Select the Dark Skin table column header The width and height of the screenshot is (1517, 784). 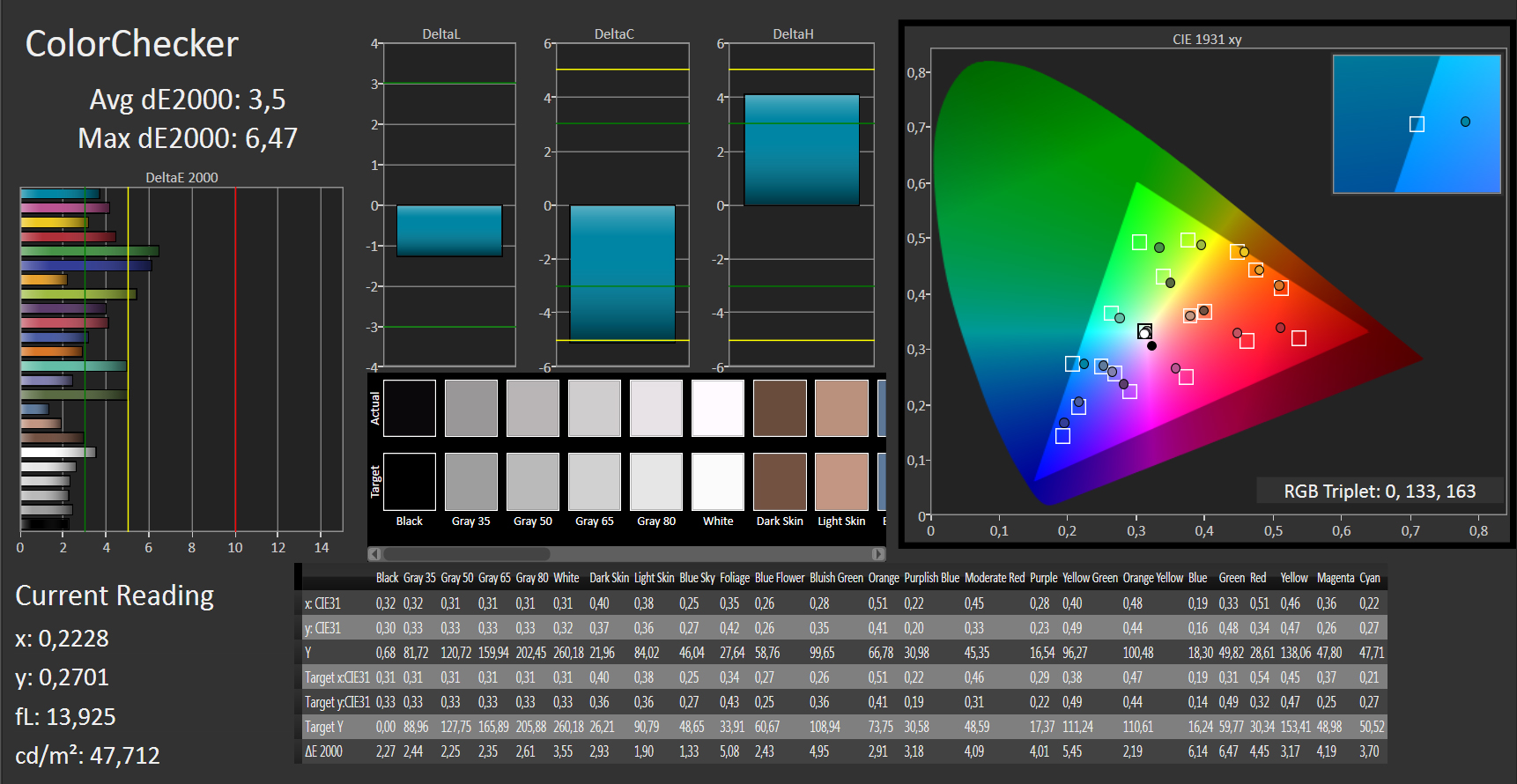609,578
